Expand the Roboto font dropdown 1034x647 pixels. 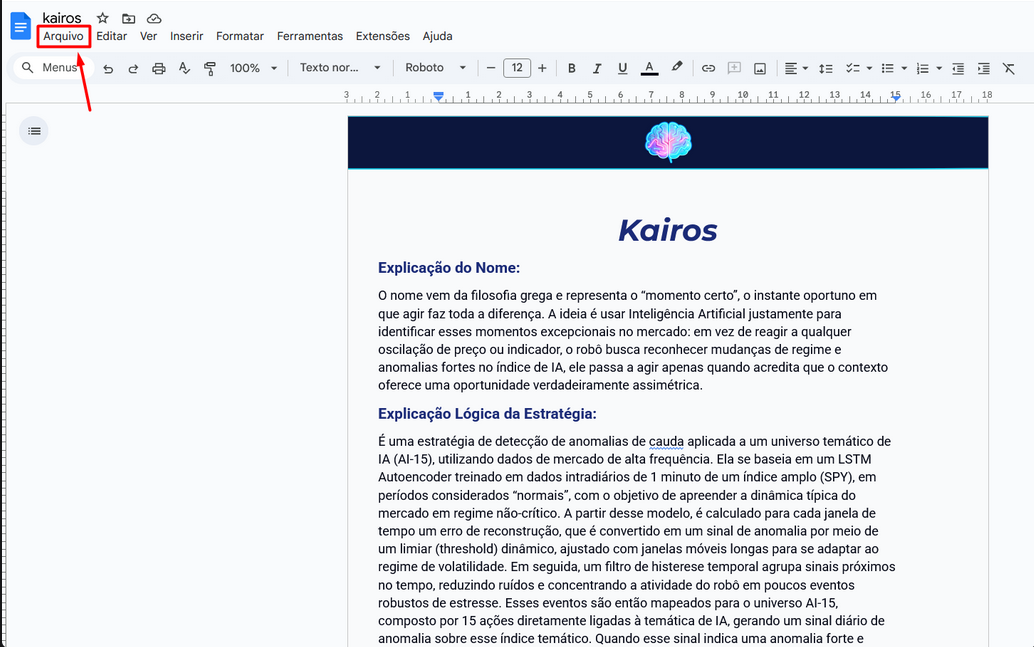click(435, 68)
